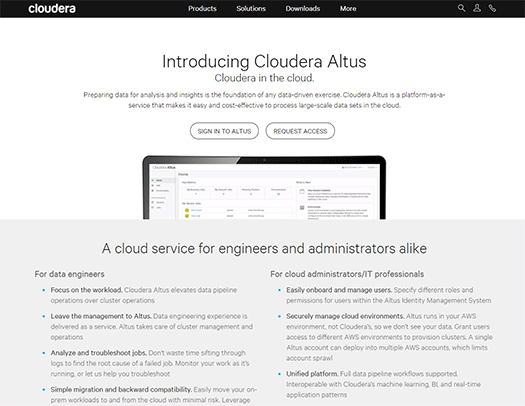Click 'For cloud administrators/IT professionals' heading
This screenshot has height=406, width=525.
347,274
